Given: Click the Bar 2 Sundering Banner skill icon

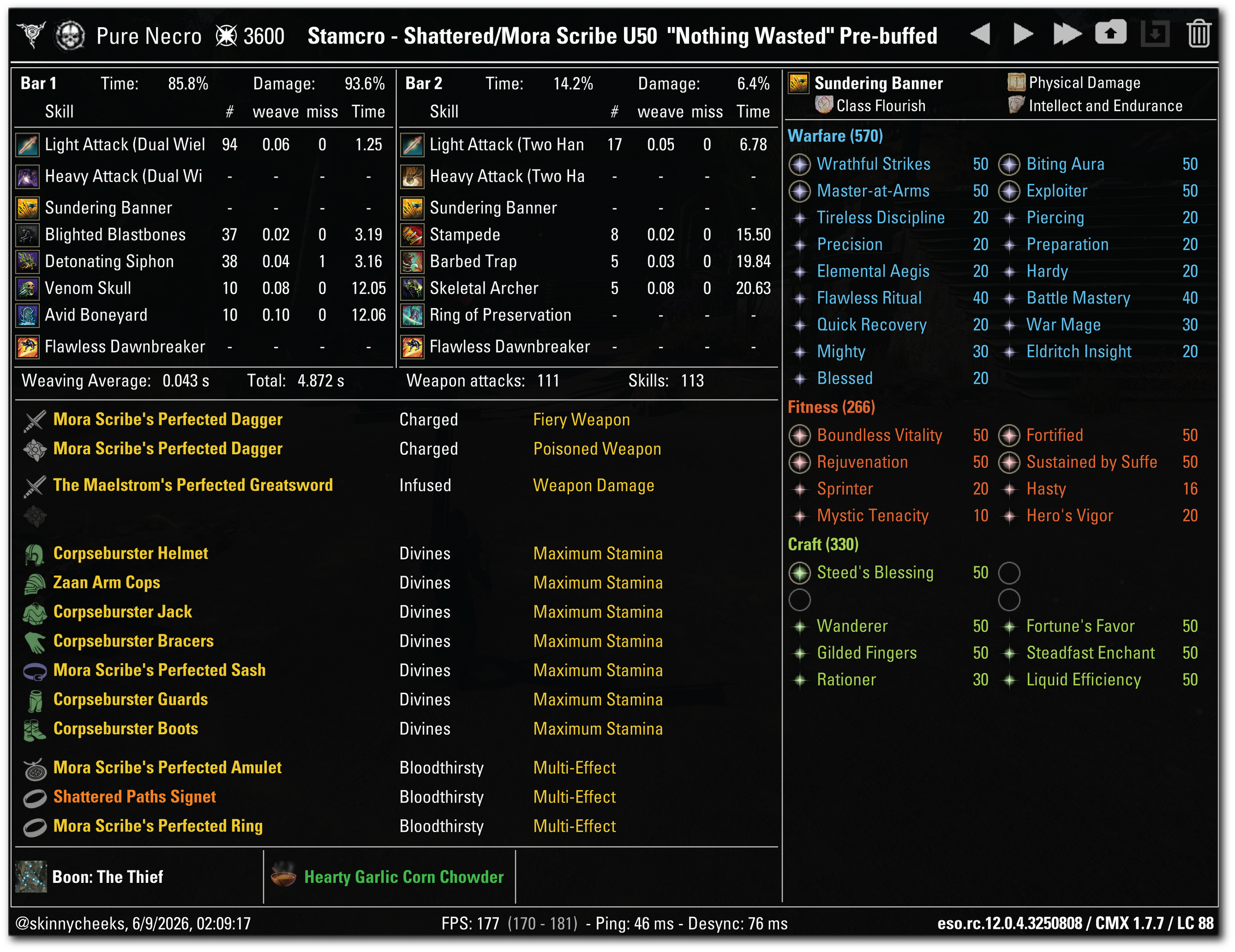Looking at the screenshot, I should click(x=412, y=208).
